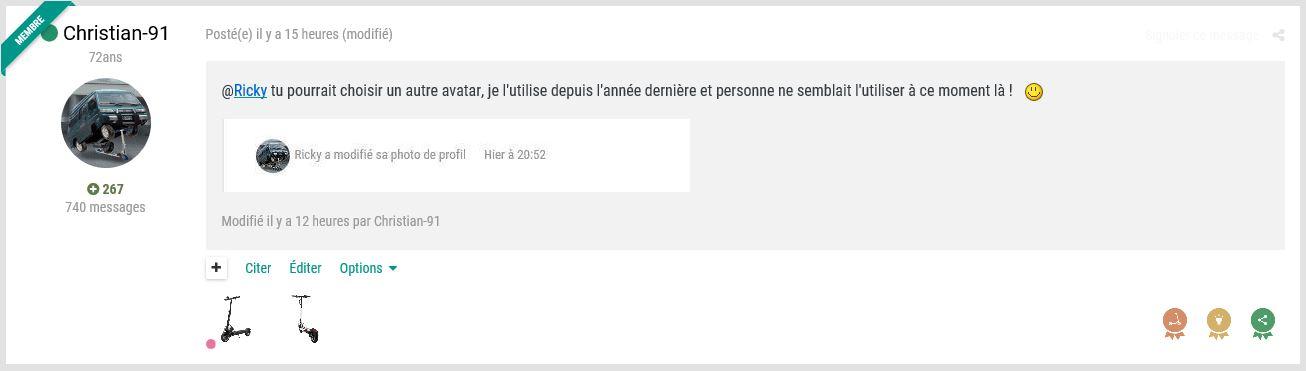The image size is (1306, 371).
Task: Click the yellow smiley emoji in the post
Action: 1034,92
